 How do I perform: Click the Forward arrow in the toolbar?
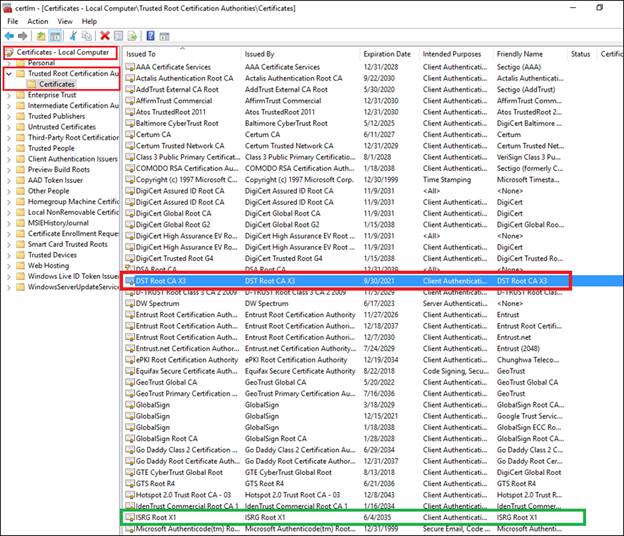point(23,36)
